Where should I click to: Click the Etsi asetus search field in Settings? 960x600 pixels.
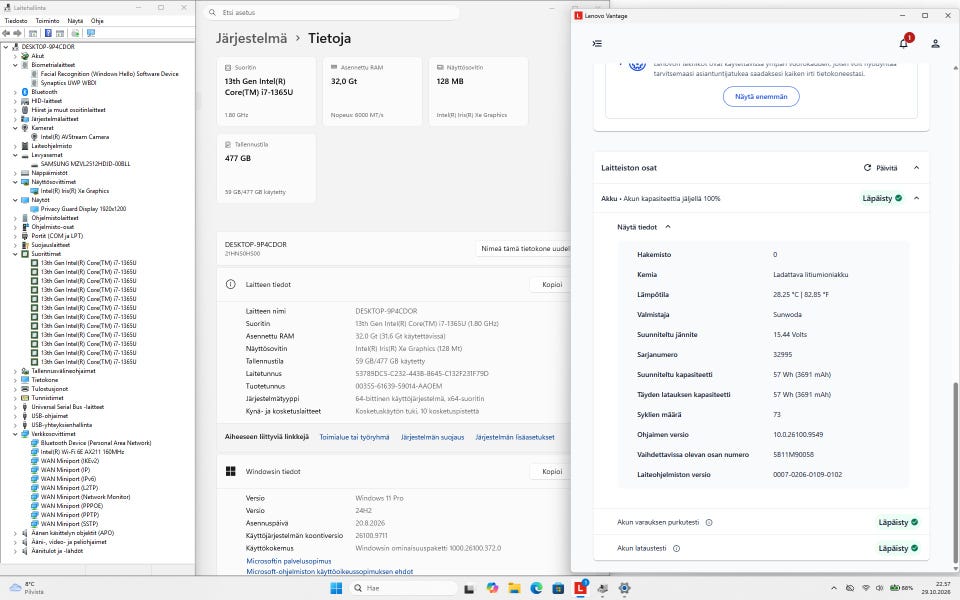point(332,12)
